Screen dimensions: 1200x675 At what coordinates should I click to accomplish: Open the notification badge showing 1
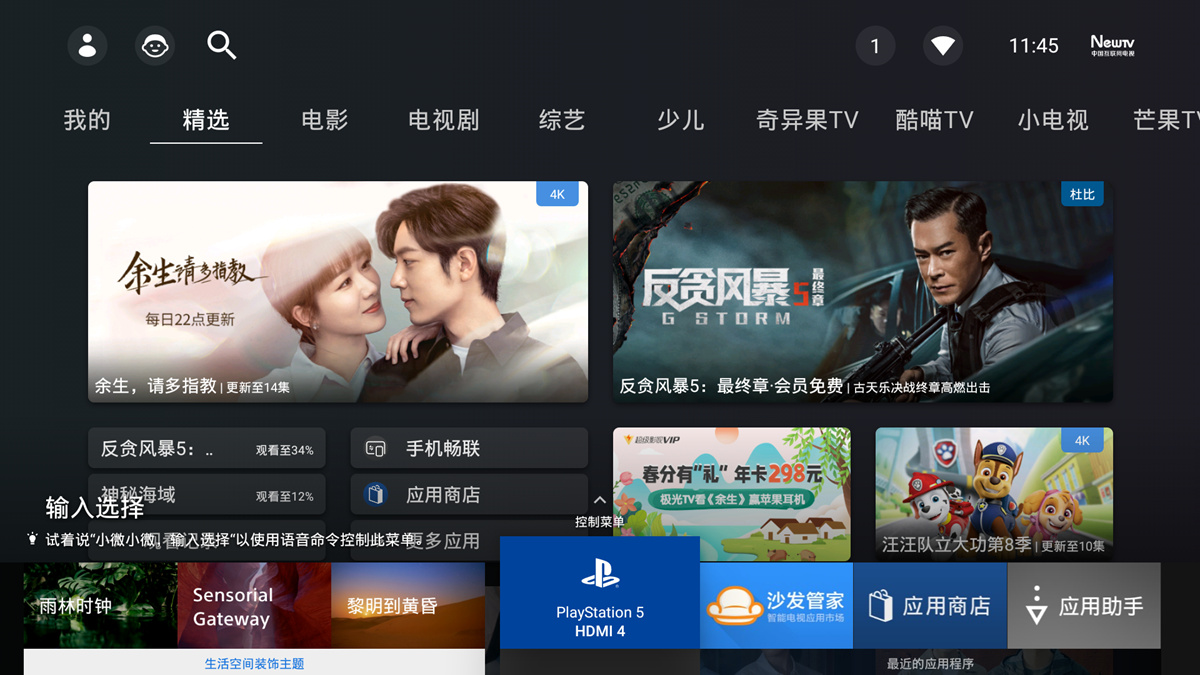pyautogui.click(x=875, y=45)
